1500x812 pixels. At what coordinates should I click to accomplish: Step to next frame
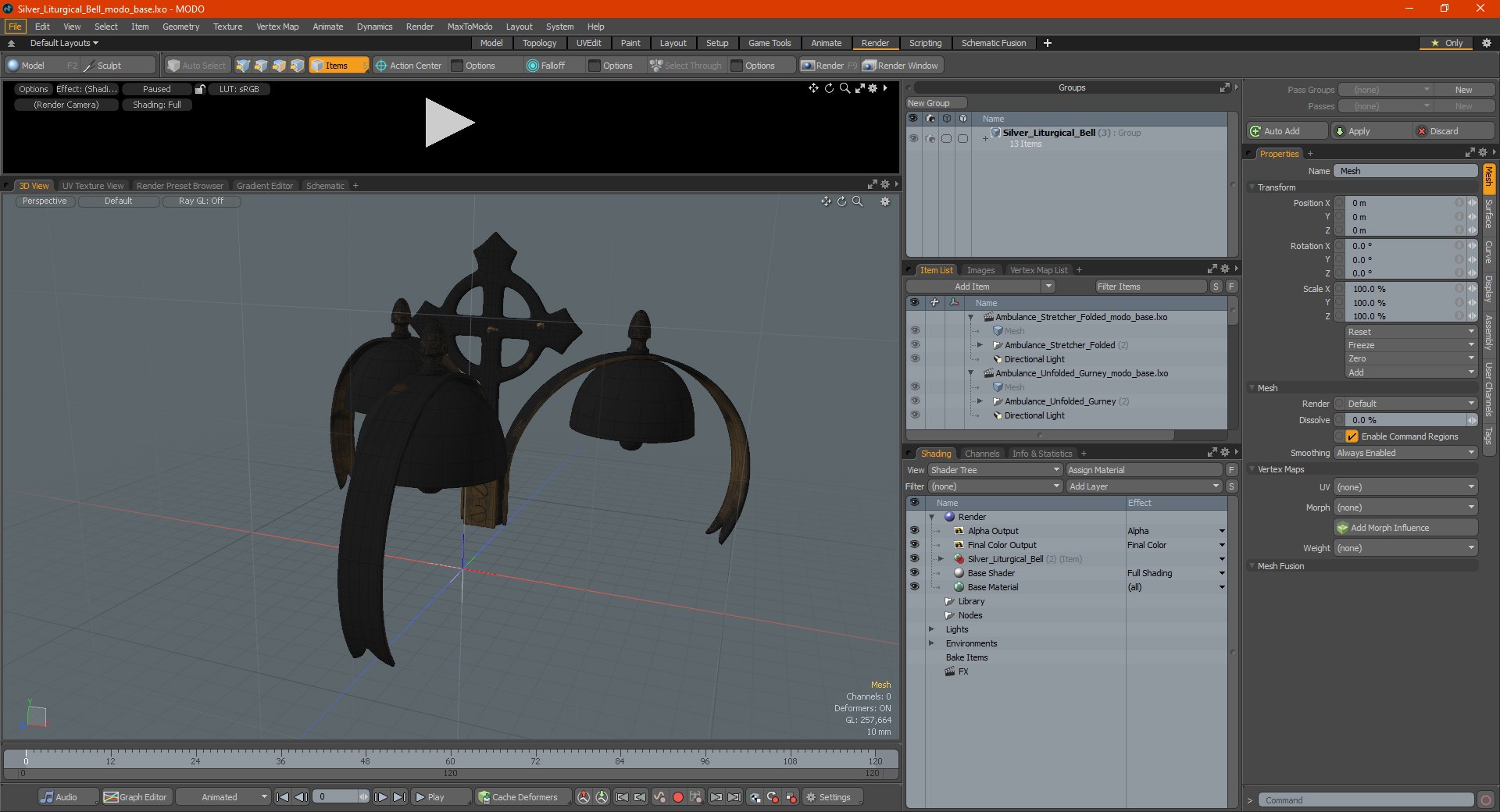click(380, 797)
